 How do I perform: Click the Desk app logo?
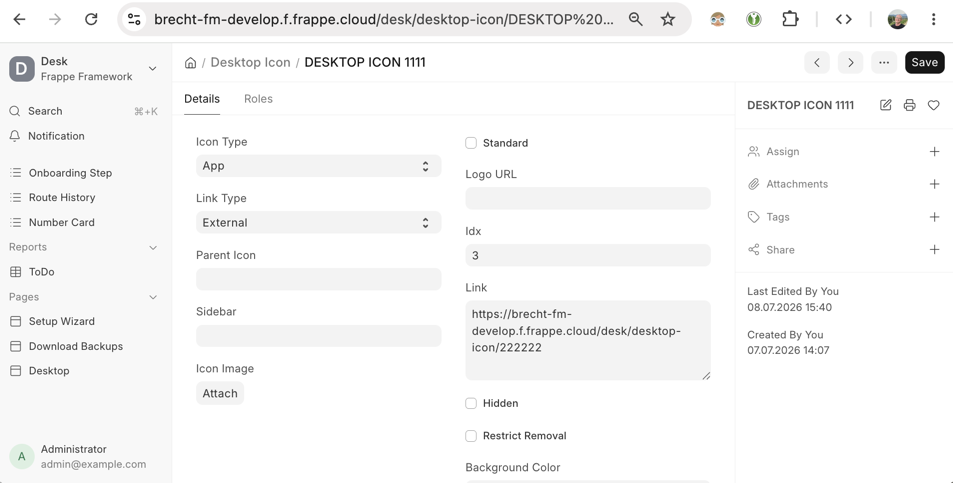(21, 69)
